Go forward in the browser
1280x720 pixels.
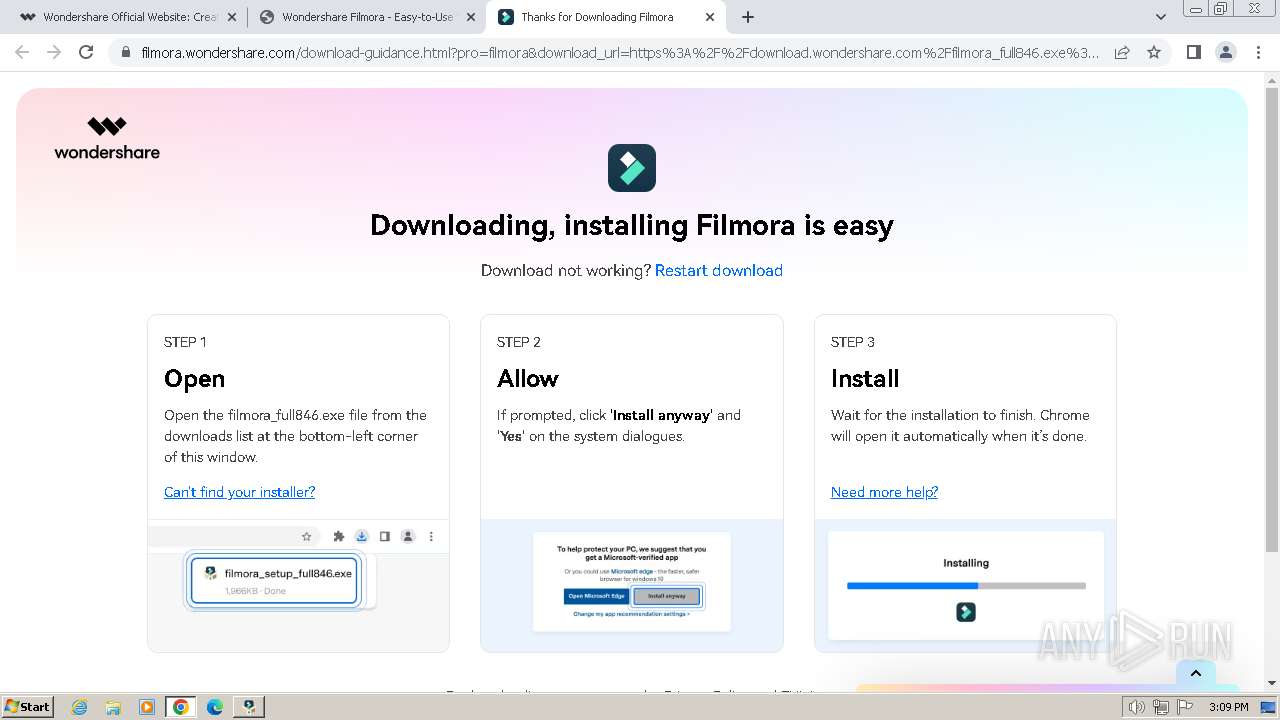[54, 52]
